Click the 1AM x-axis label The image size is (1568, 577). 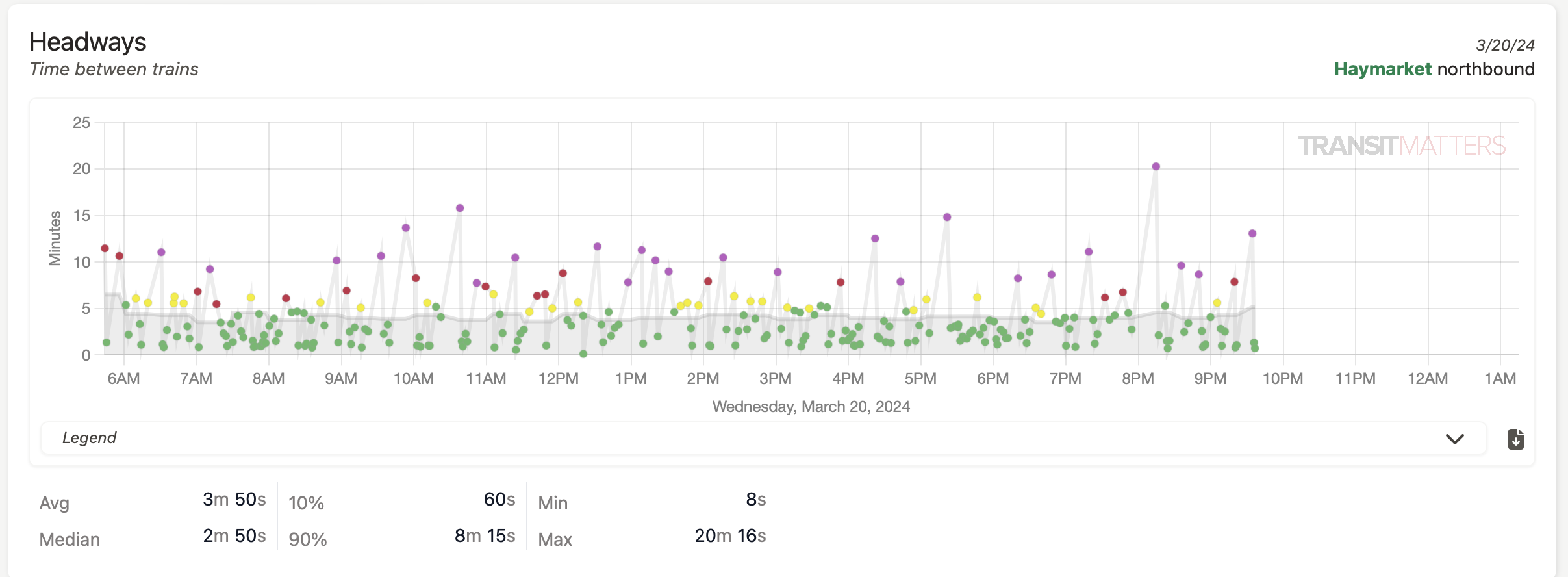coord(1500,379)
